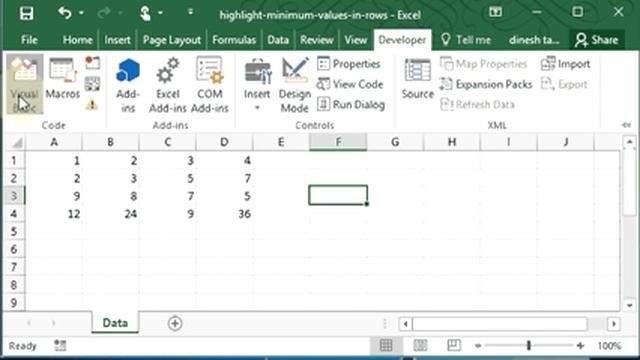Select cell containing 36
Viewport: 640px width, 360px height.
[224, 214]
